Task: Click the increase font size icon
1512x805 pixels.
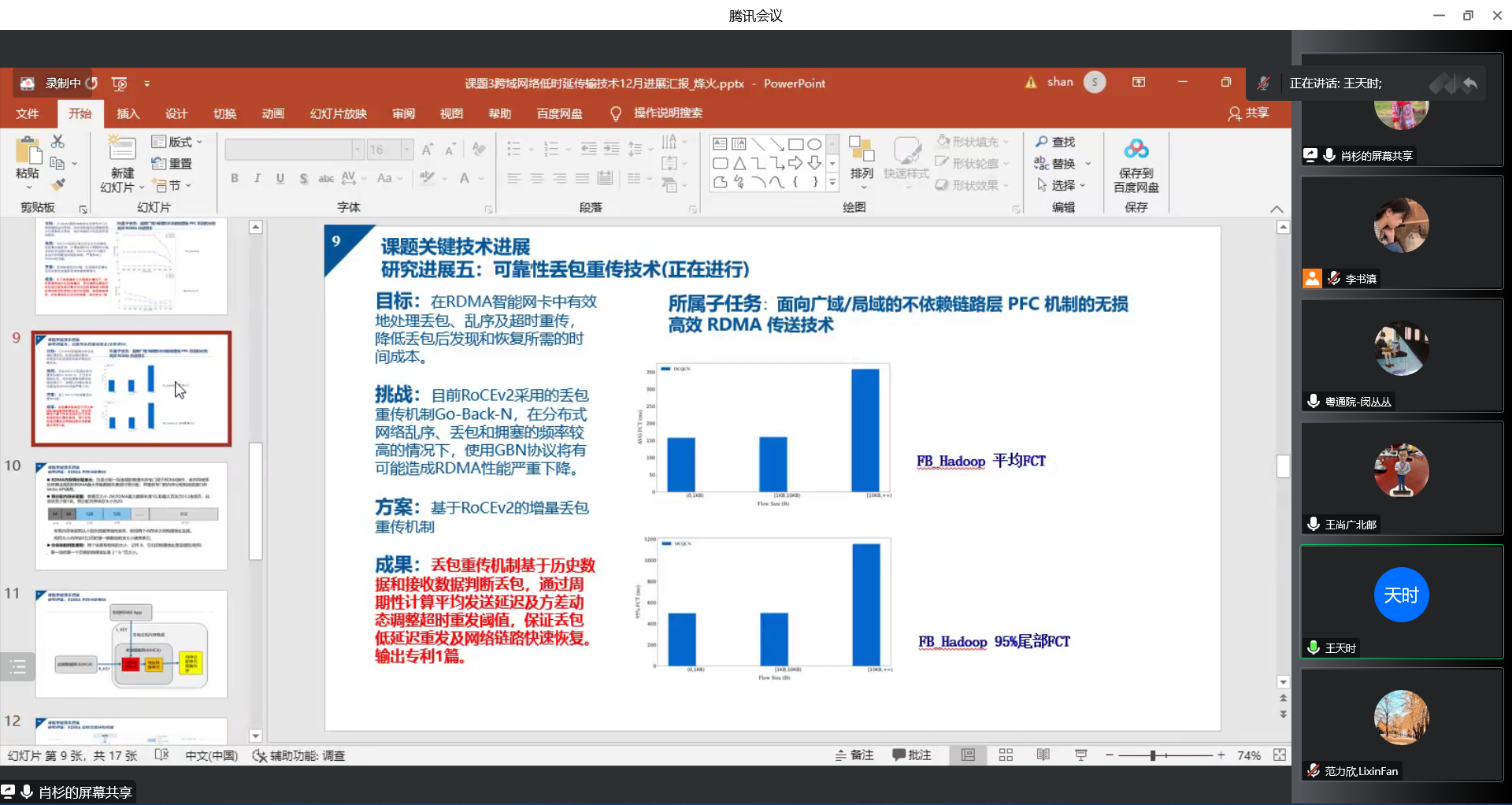Action: click(428, 149)
